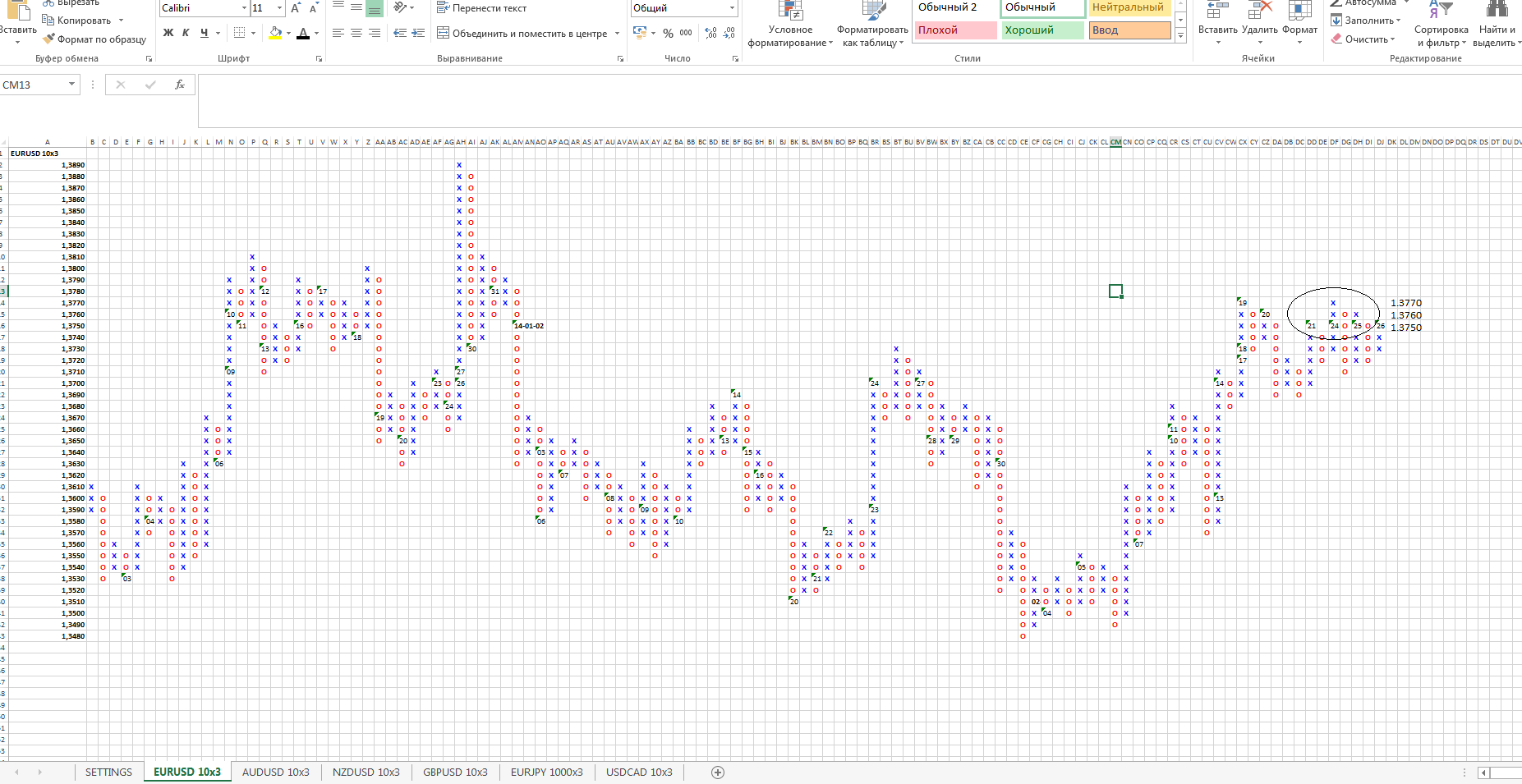Open Условное форматирование menu
Screen dimensions: 1522x784
click(x=790, y=25)
